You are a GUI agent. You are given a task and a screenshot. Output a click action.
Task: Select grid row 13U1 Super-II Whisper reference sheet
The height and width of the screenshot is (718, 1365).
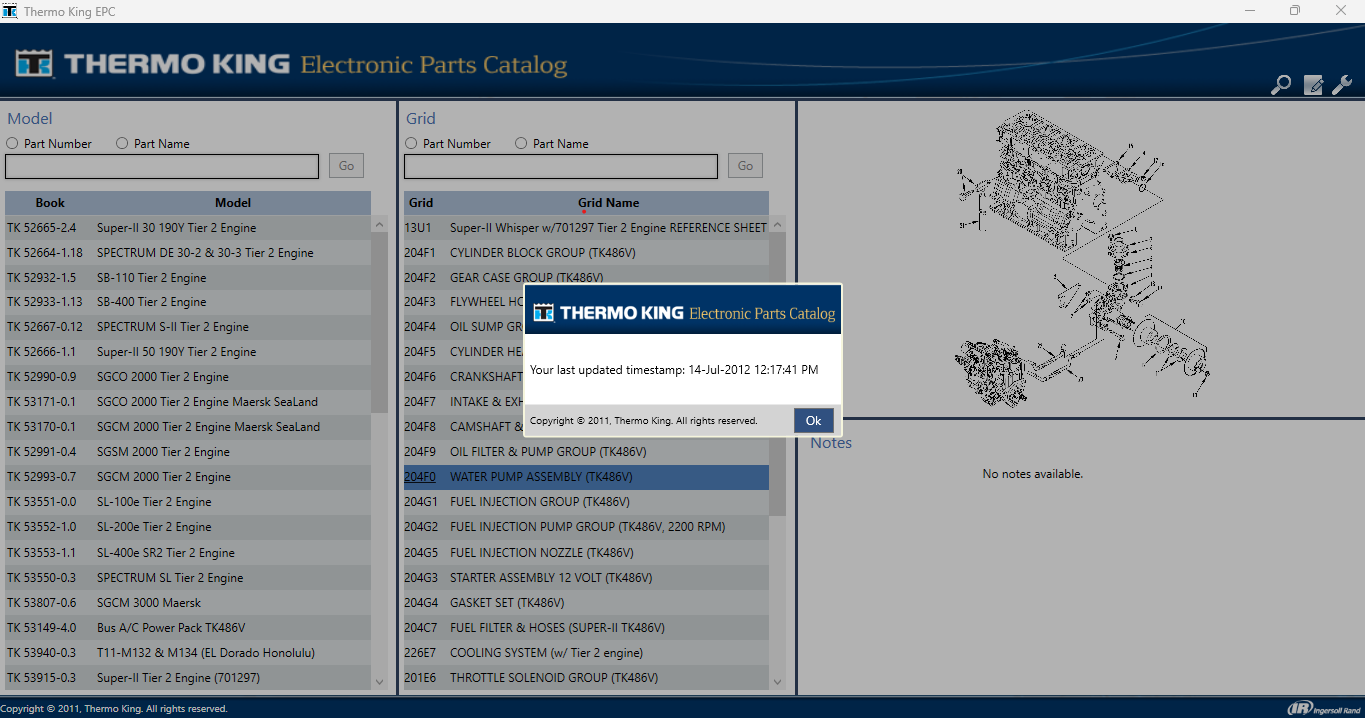click(x=586, y=228)
